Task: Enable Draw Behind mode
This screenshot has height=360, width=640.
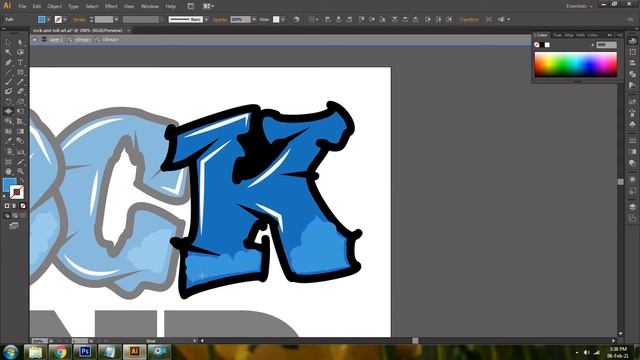Action: point(15,216)
